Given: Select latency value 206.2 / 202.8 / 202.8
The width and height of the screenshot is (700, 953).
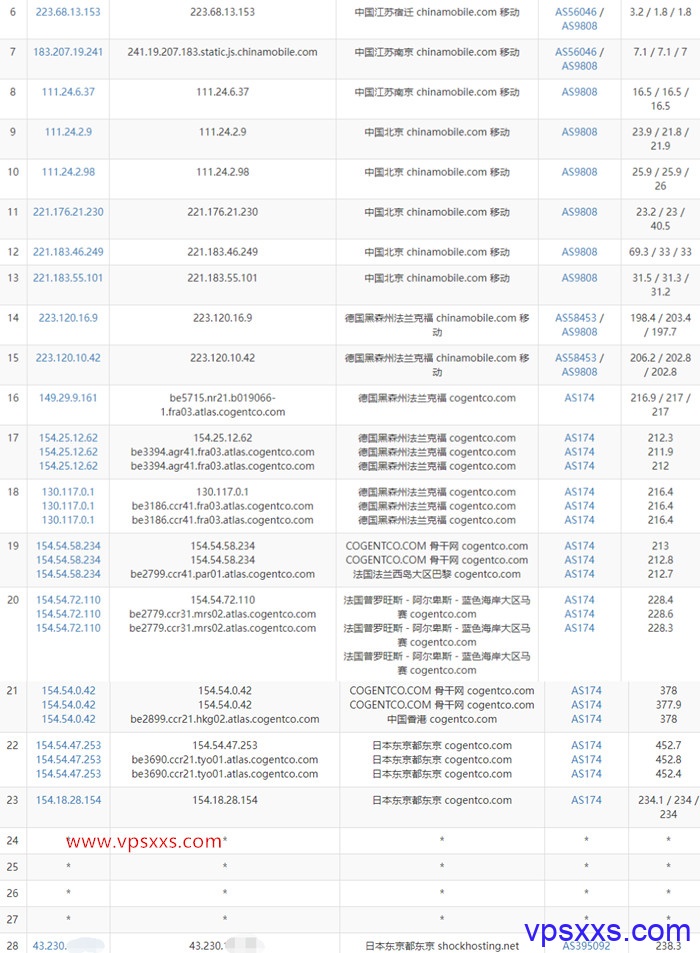Looking at the screenshot, I should pyautogui.click(x=661, y=365).
